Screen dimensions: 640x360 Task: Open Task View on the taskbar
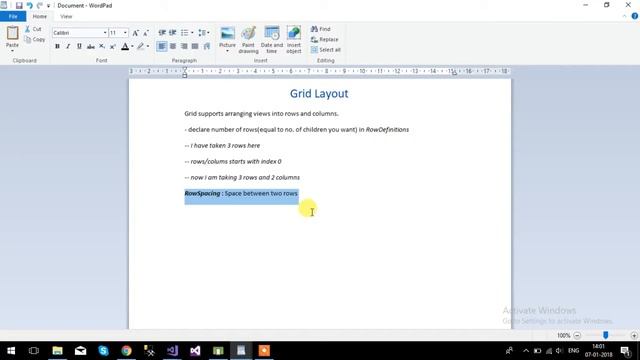[34, 351]
